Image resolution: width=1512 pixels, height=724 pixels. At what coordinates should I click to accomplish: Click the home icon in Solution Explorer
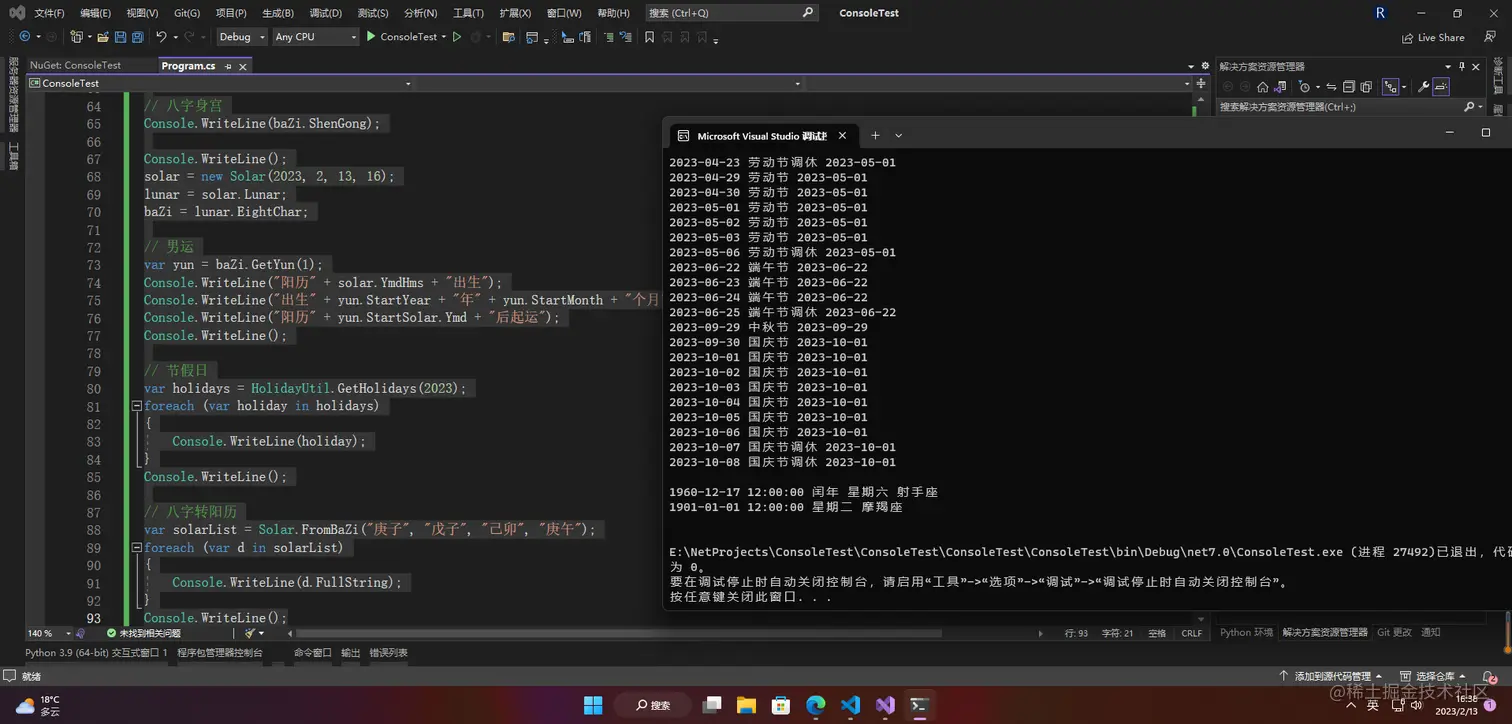coord(1263,87)
